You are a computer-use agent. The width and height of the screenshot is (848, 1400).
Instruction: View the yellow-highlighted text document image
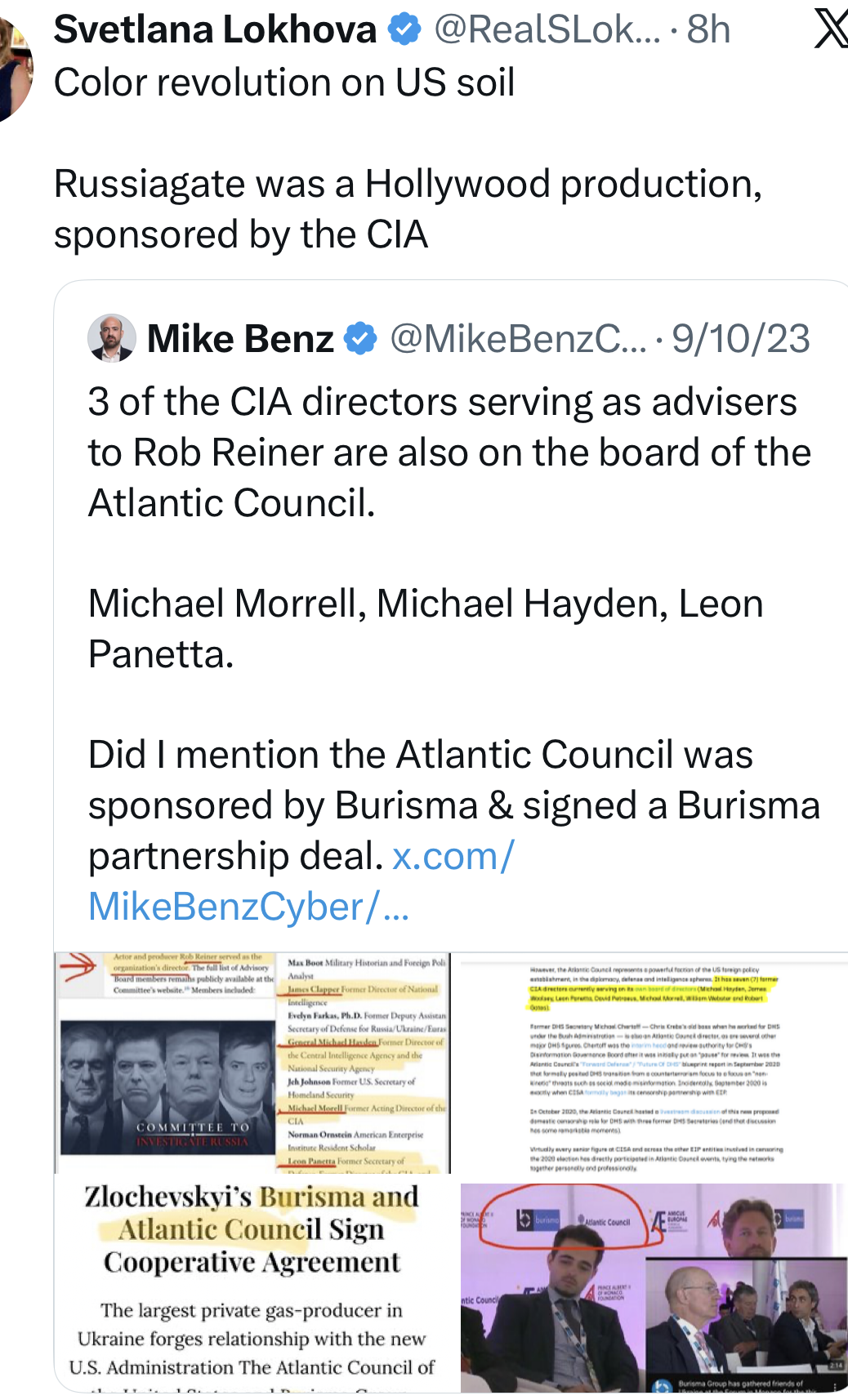pyautogui.click(x=654, y=1062)
